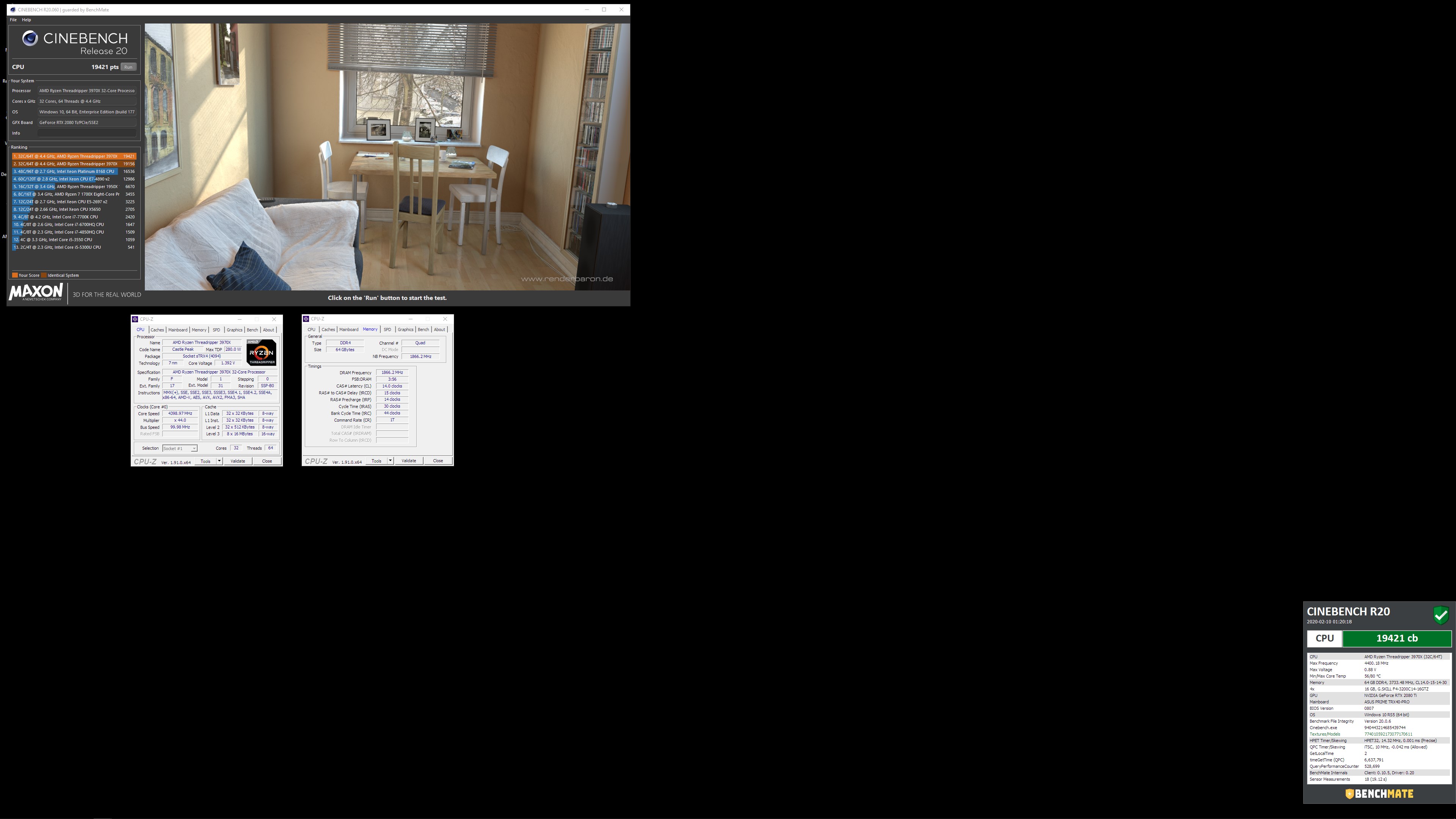The image size is (1456, 819).
Task: Click the Cinebench title bar app icon
Action: point(13,9)
